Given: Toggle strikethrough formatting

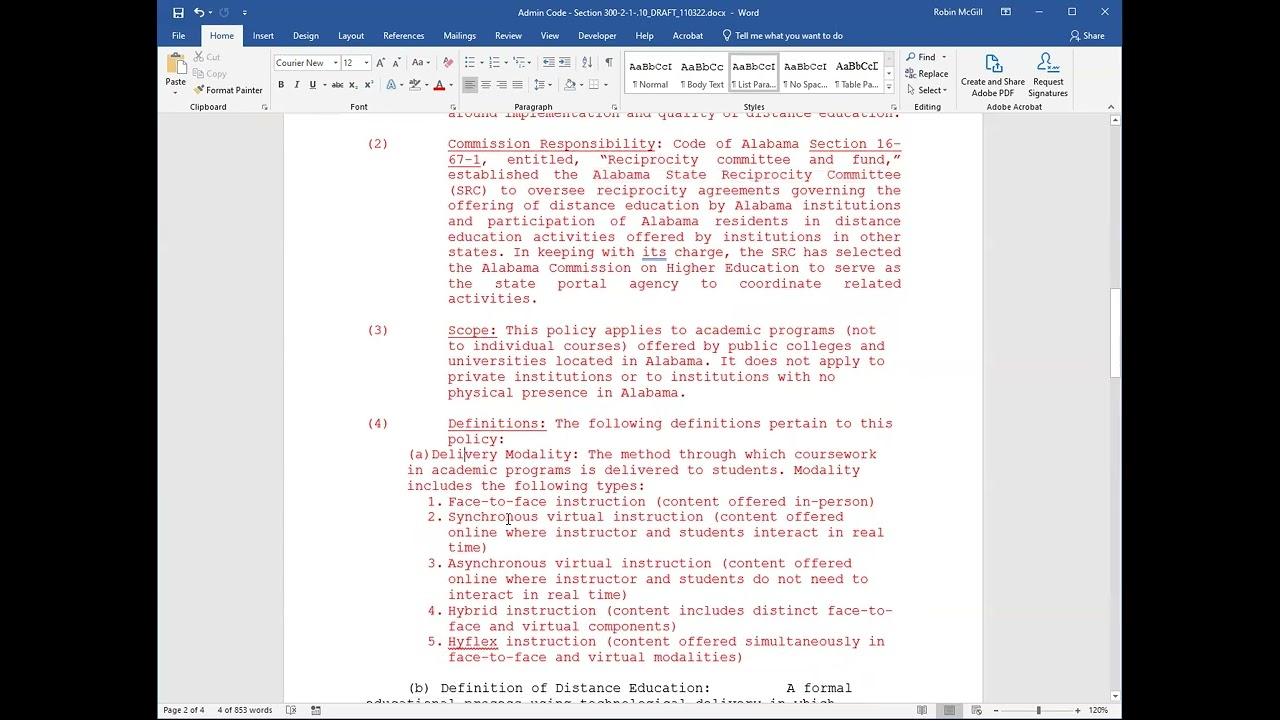Looking at the screenshot, I should (x=337, y=85).
